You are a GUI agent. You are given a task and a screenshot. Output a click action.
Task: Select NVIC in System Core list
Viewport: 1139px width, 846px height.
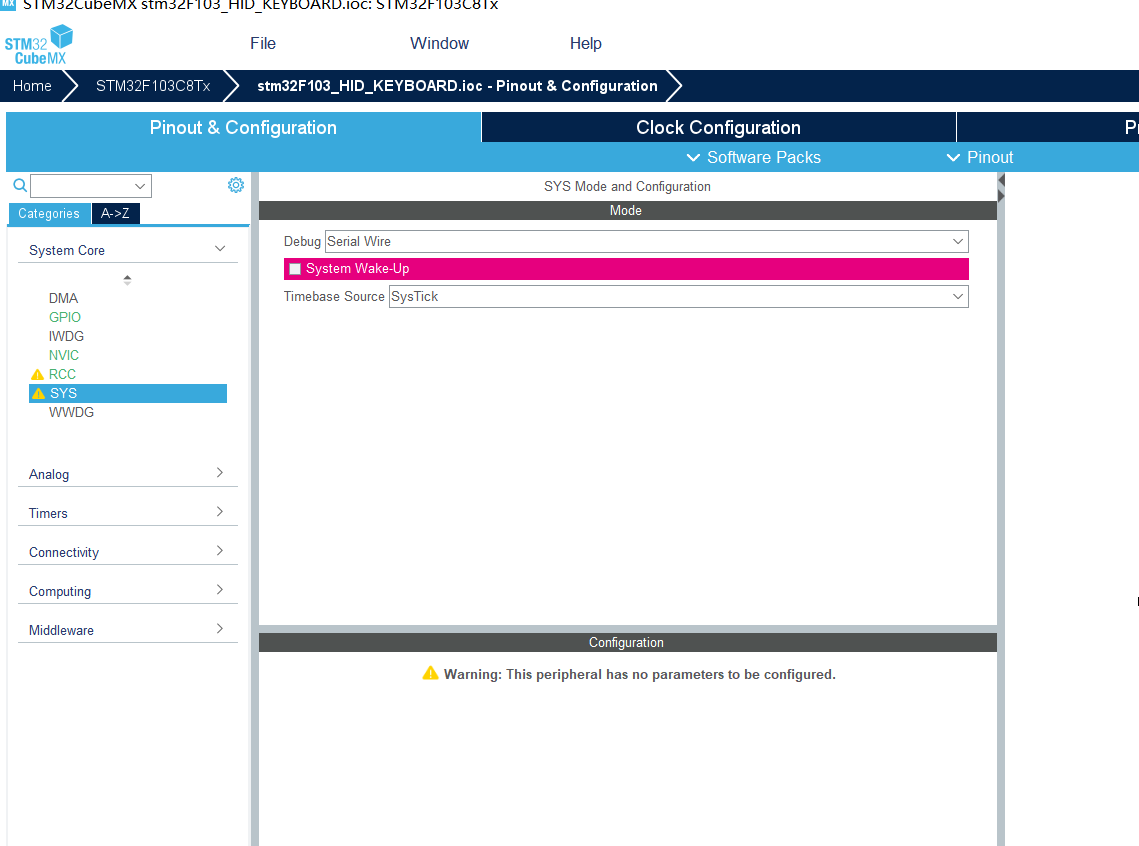[x=64, y=355]
